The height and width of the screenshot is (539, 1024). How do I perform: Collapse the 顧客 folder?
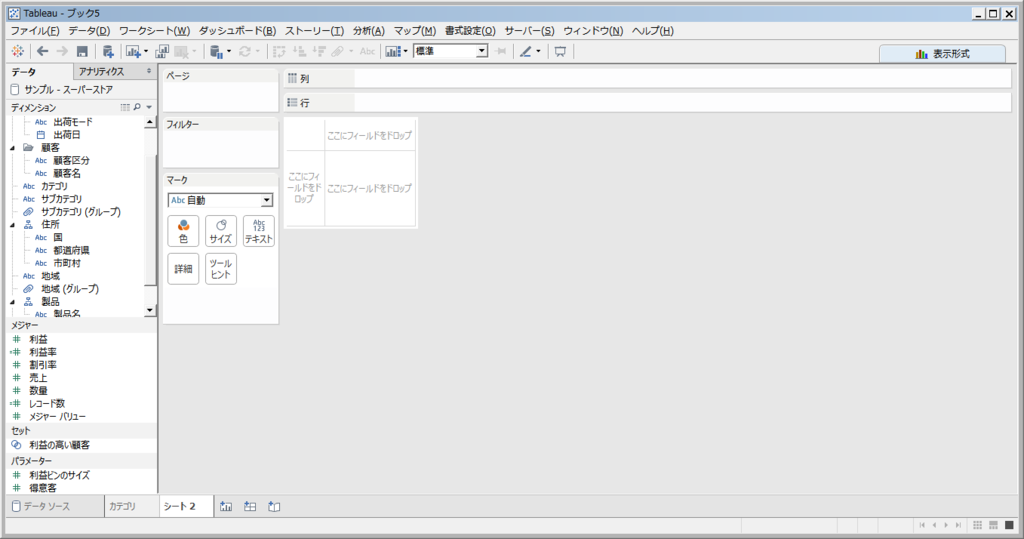tap(12, 148)
